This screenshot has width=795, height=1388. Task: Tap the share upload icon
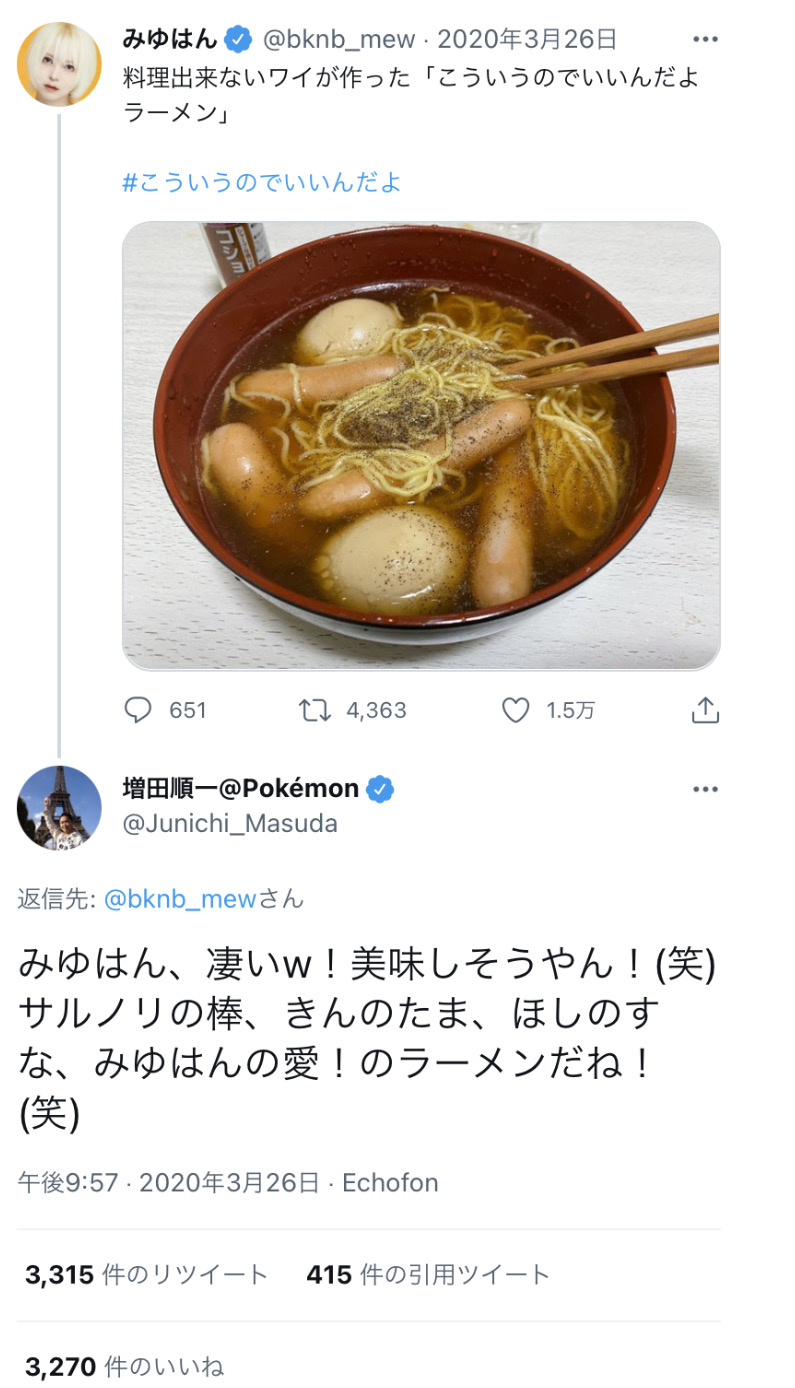(x=705, y=710)
